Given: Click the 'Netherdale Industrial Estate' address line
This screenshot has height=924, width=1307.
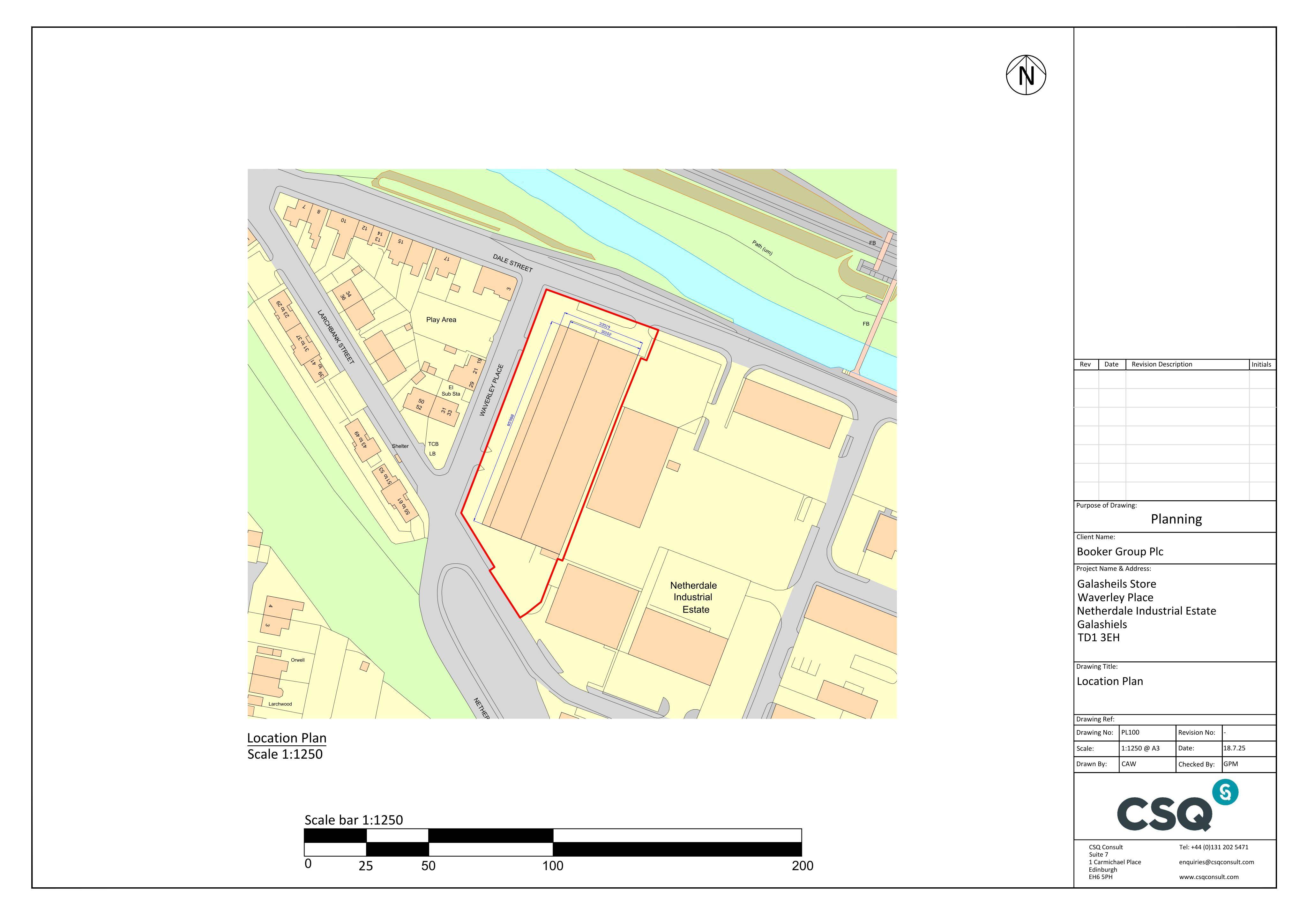Looking at the screenshot, I should (x=1146, y=611).
